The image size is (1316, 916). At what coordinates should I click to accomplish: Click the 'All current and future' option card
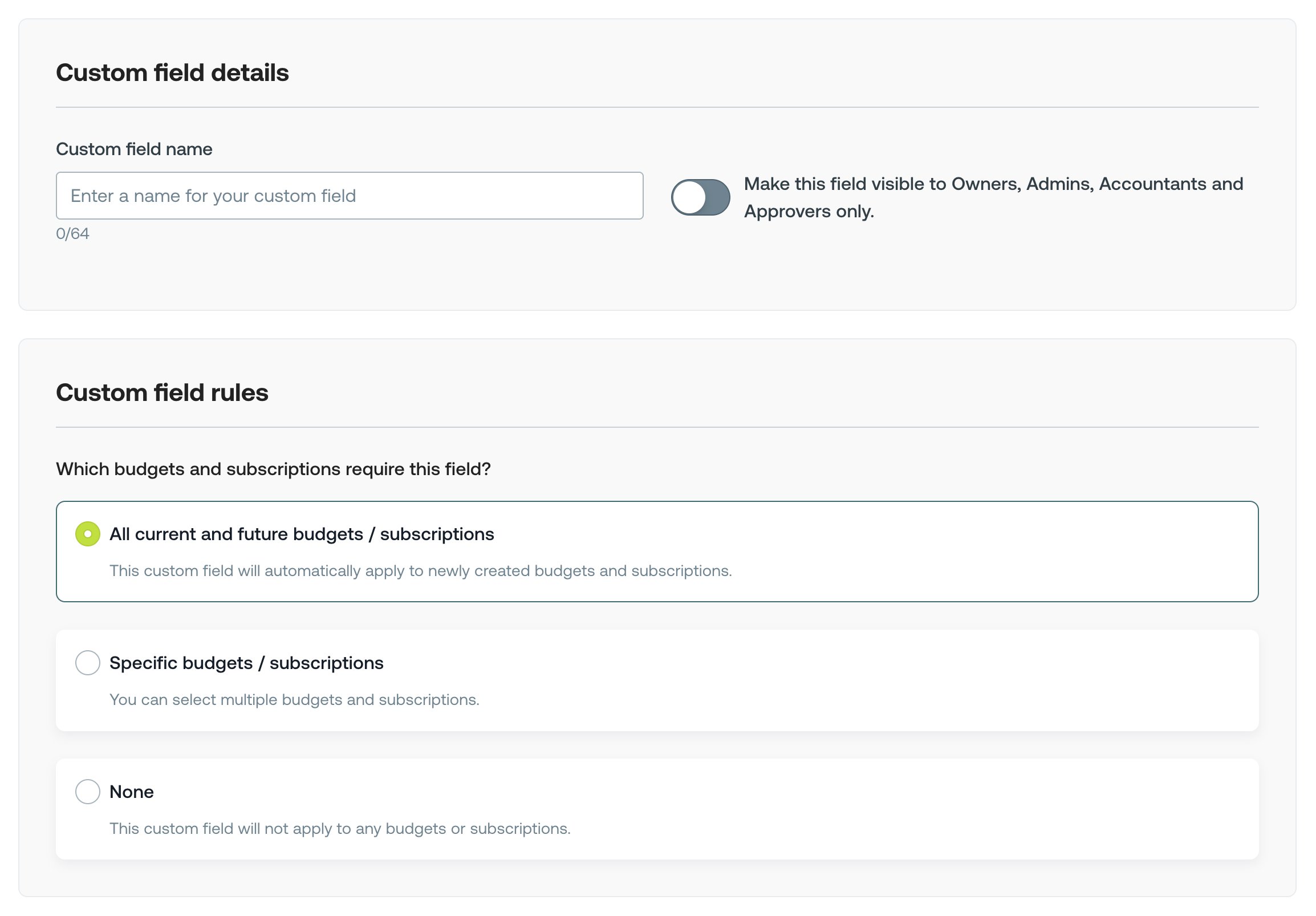(657, 552)
